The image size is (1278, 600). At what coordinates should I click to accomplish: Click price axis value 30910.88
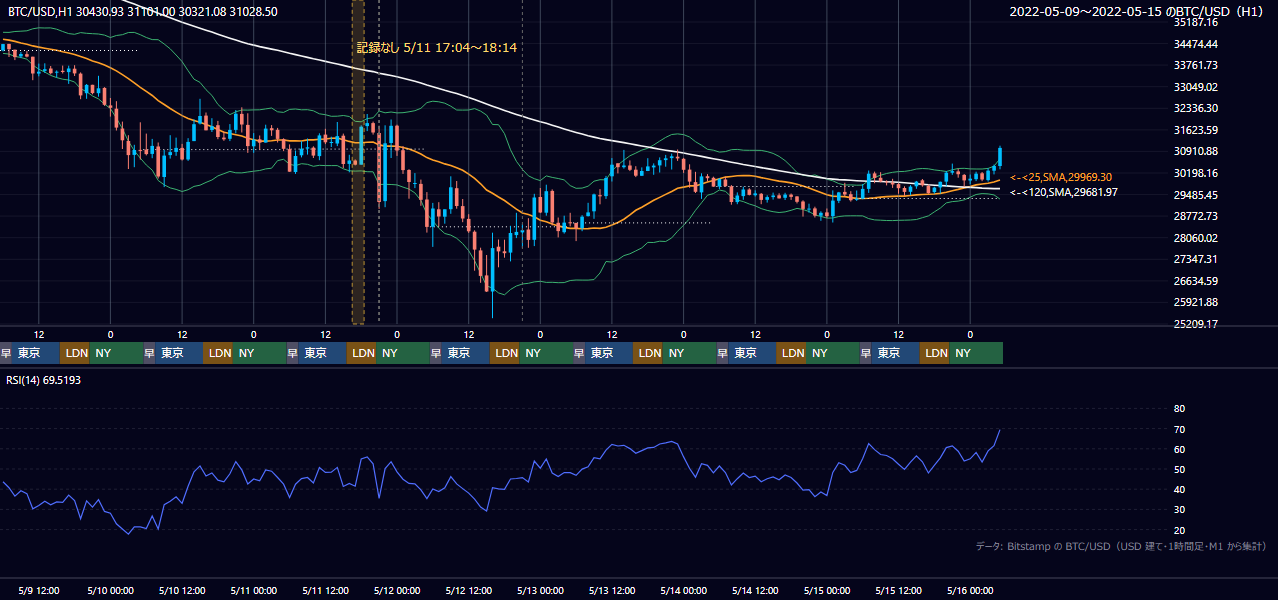[x=1196, y=151]
